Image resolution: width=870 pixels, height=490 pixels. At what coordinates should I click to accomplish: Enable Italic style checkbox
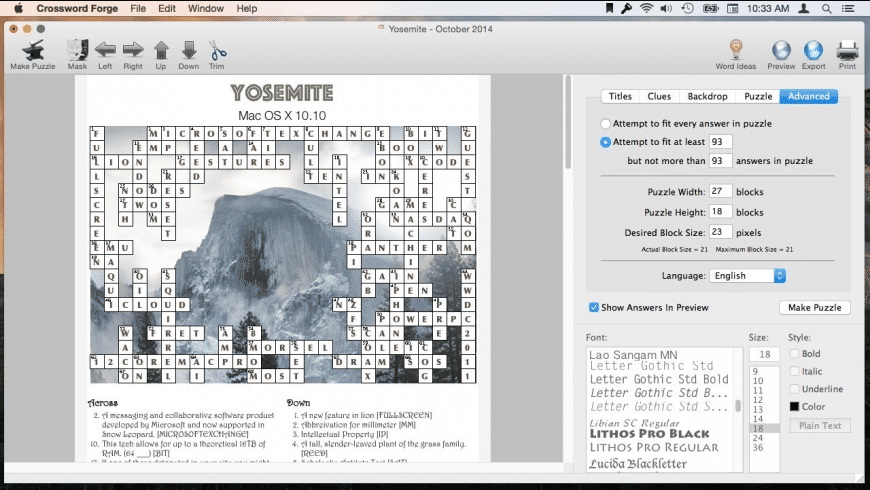(795, 371)
